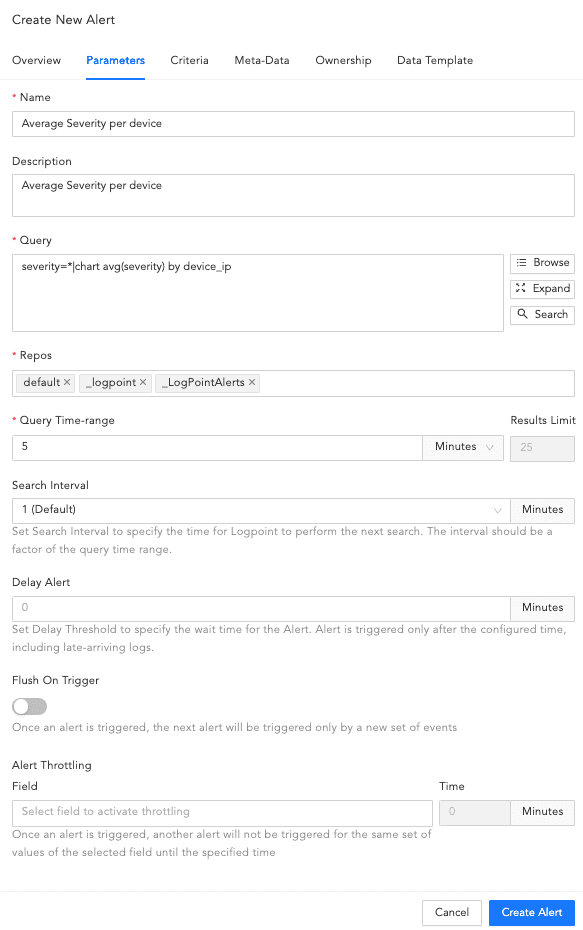The image size is (583, 930).
Task: Activate the Flush On Trigger control
Action: 29,707
